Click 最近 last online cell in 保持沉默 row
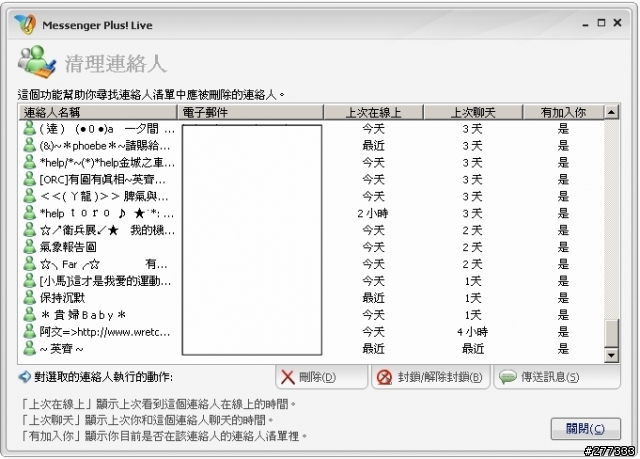Viewport: 640px width, 459px height. [373, 298]
